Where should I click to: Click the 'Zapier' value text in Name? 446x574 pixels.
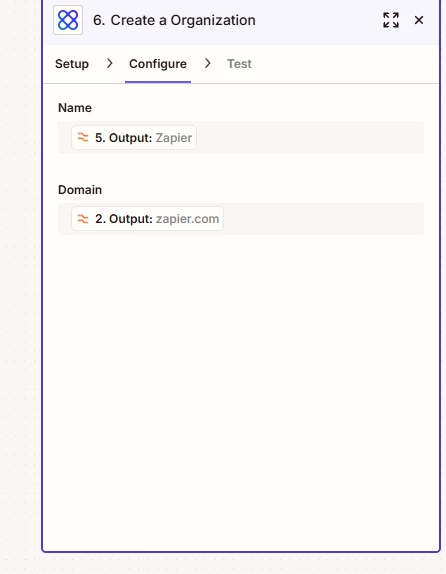(x=174, y=138)
